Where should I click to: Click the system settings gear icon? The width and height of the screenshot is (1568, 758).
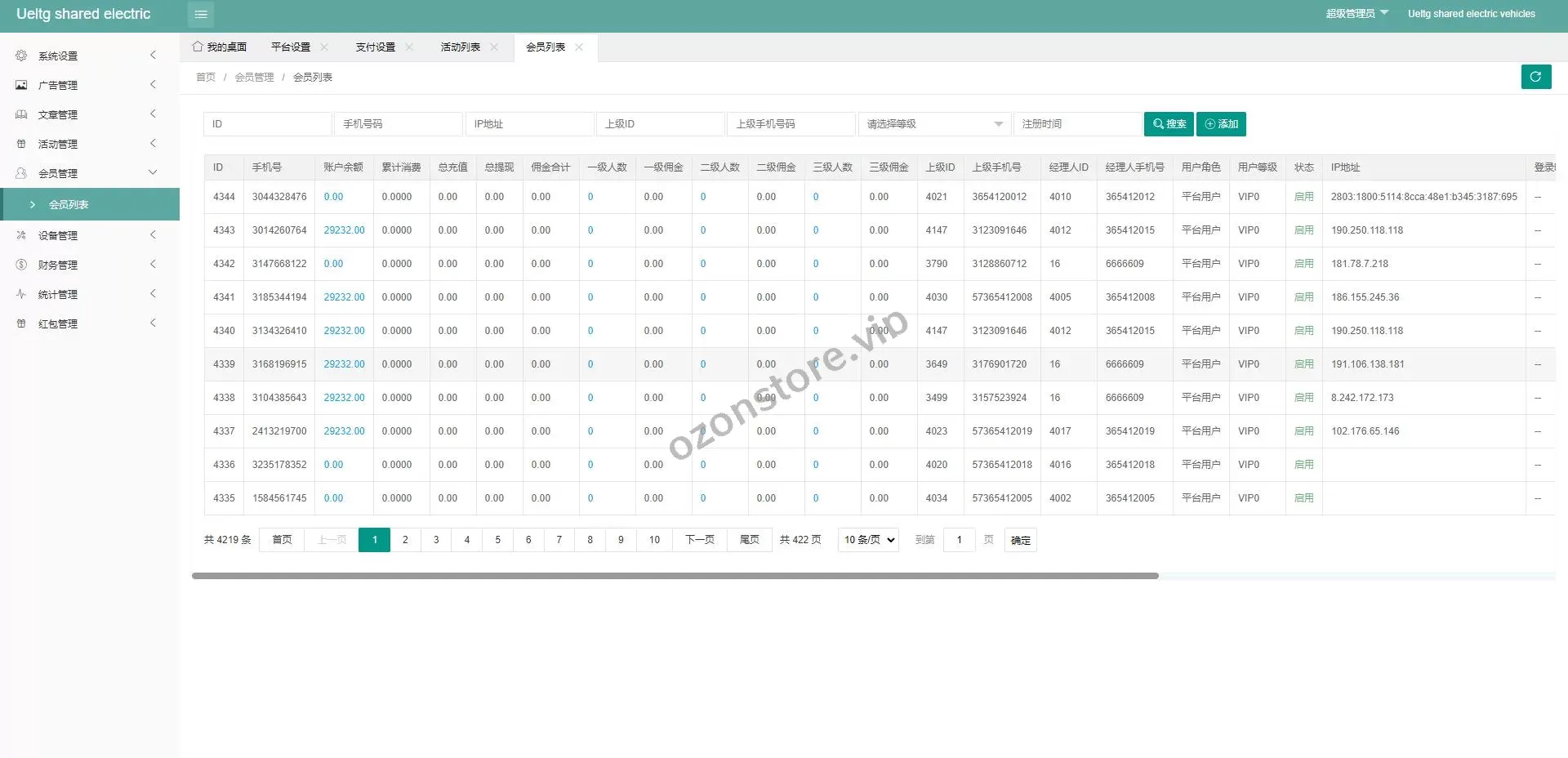point(21,56)
